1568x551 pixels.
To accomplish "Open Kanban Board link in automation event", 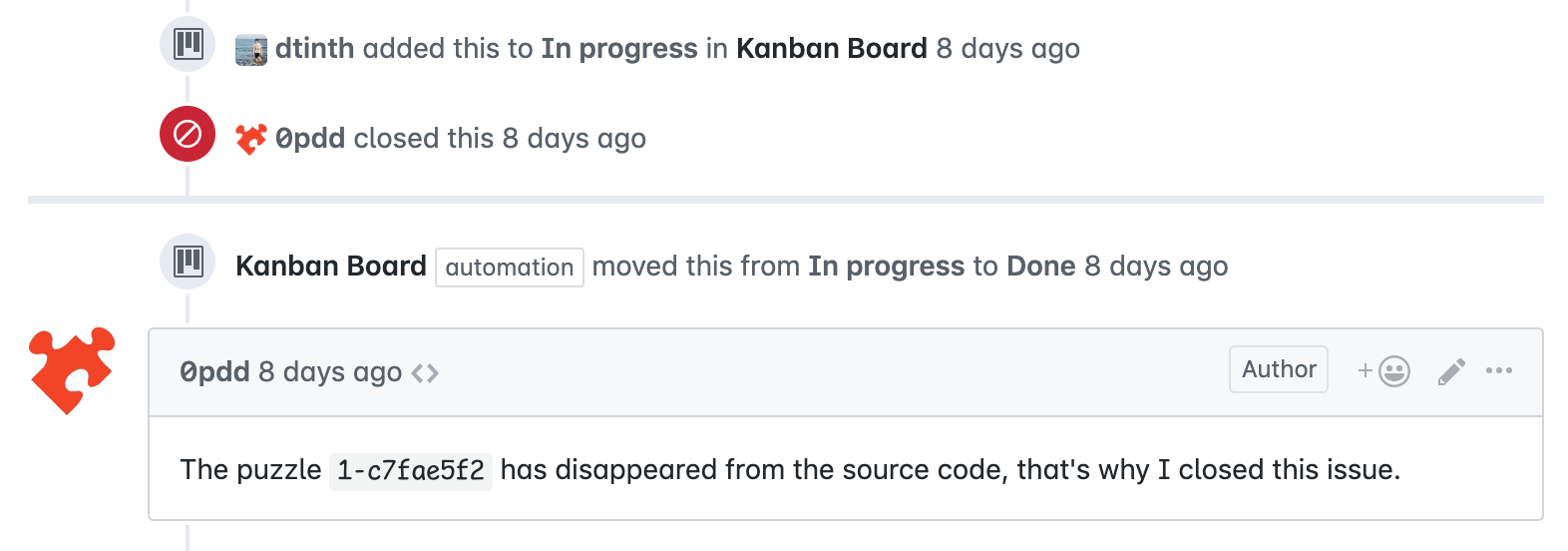I will click(x=330, y=267).
